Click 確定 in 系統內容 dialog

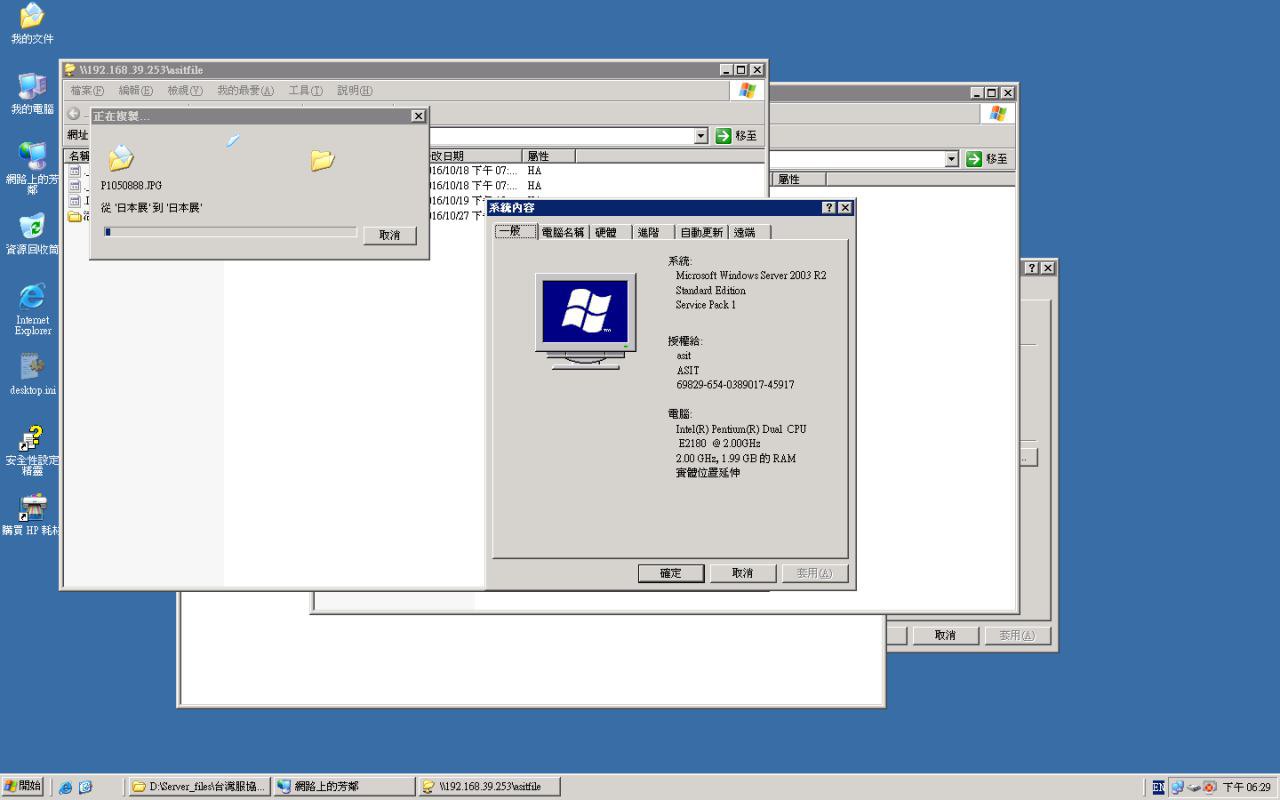coord(670,573)
